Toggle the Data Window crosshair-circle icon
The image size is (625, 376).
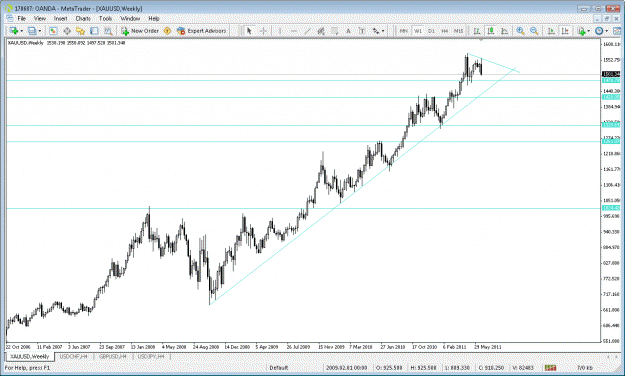(67, 31)
